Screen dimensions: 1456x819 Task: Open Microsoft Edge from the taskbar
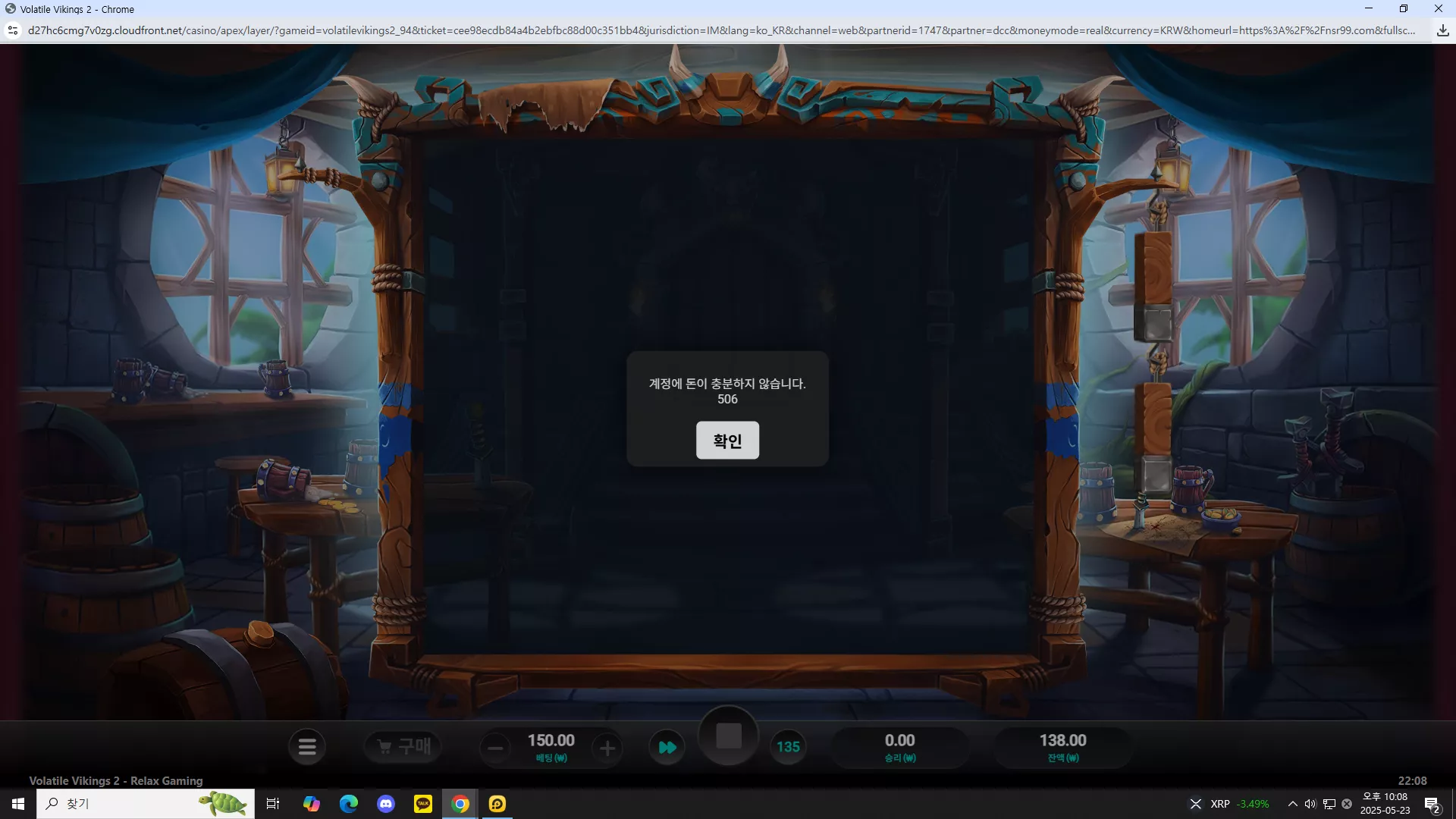click(x=348, y=804)
